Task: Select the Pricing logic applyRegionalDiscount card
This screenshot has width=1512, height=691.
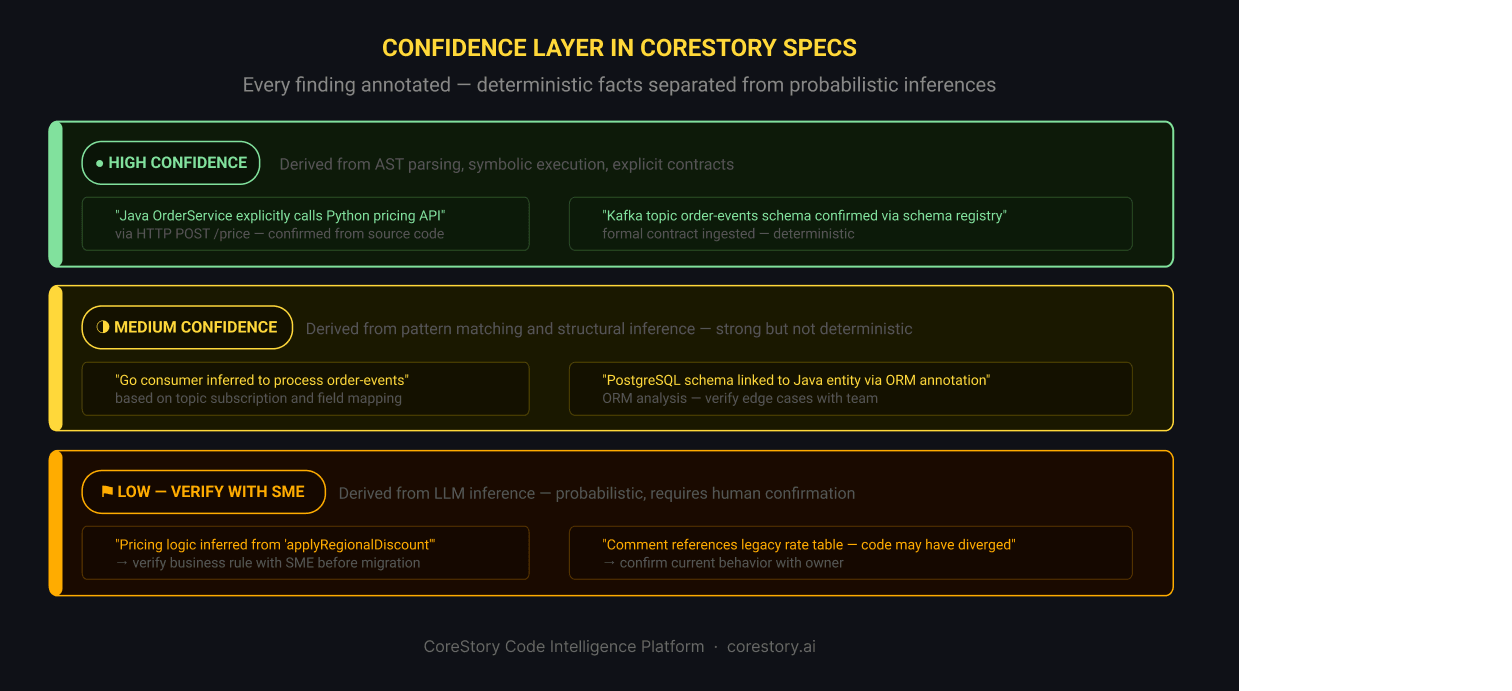Action: tap(306, 553)
